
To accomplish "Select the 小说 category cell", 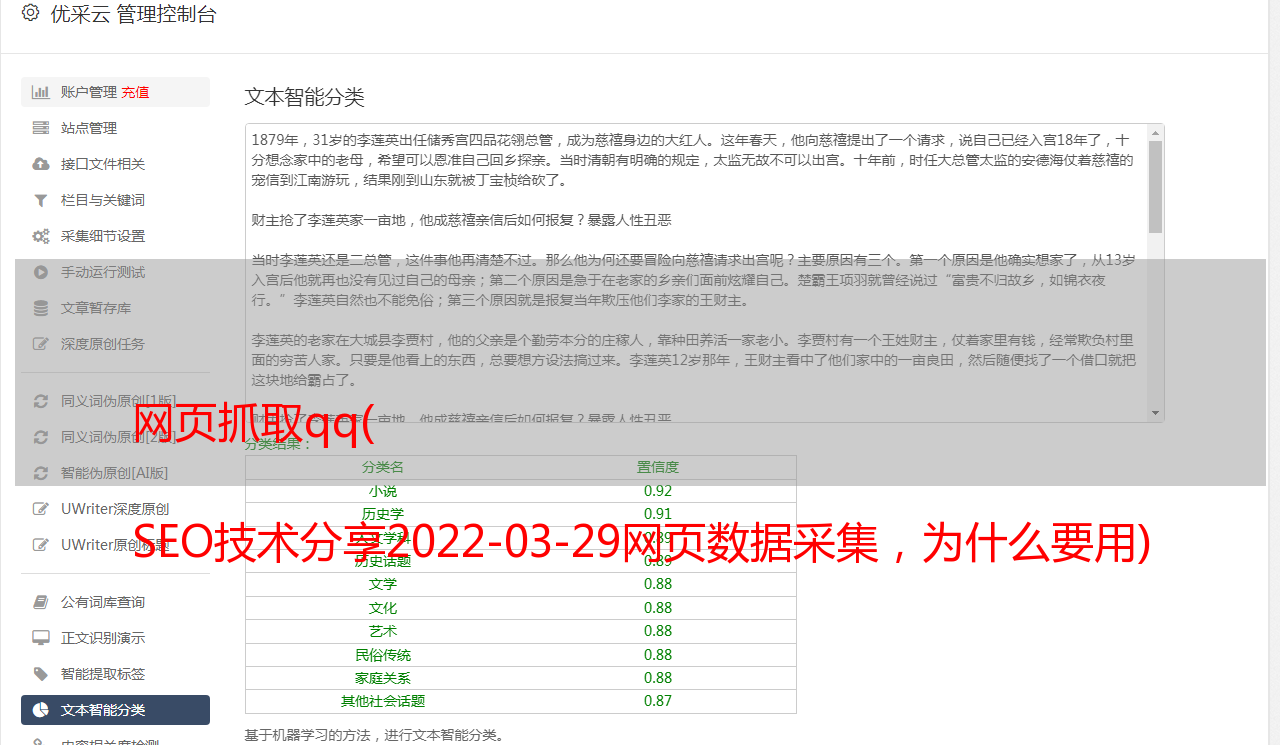I will pyautogui.click(x=383, y=491).
